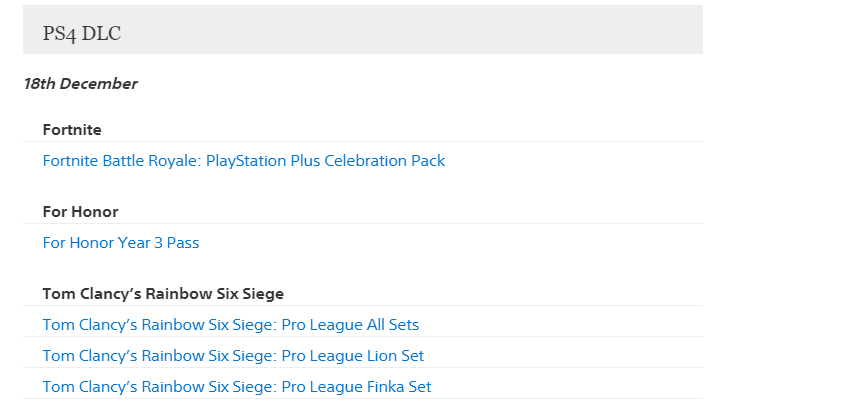Select the For Honor row title above its link
This screenshot has width=862, height=401.
click(x=80, y=212)
